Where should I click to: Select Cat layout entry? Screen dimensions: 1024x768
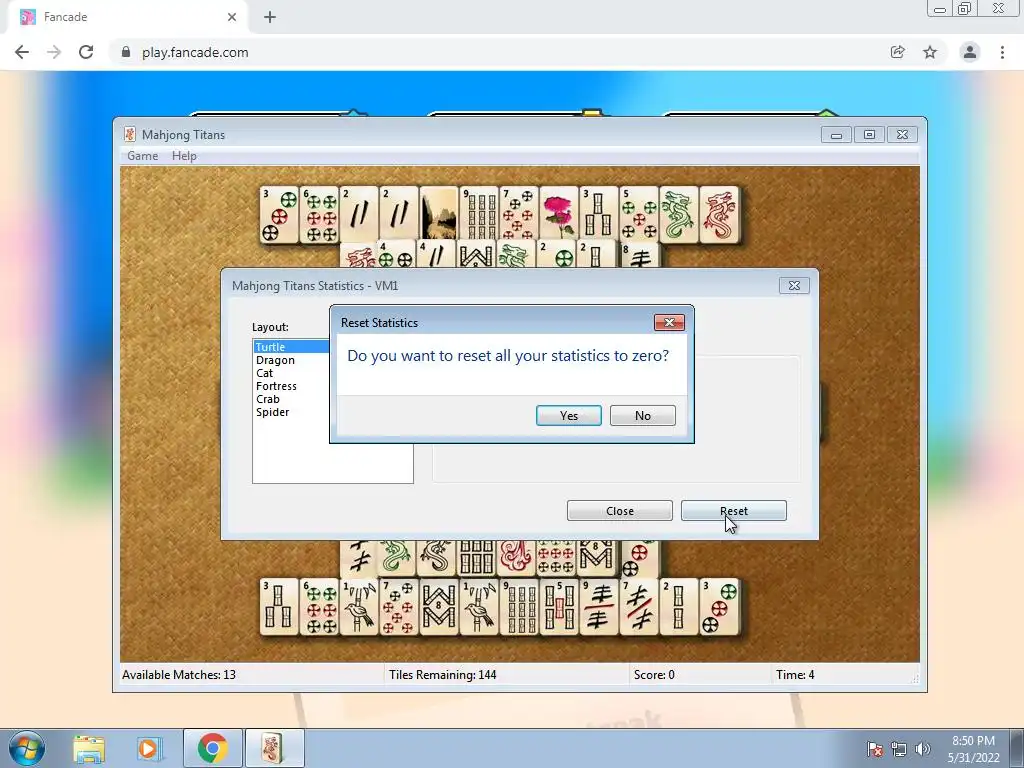pos(264,373)
